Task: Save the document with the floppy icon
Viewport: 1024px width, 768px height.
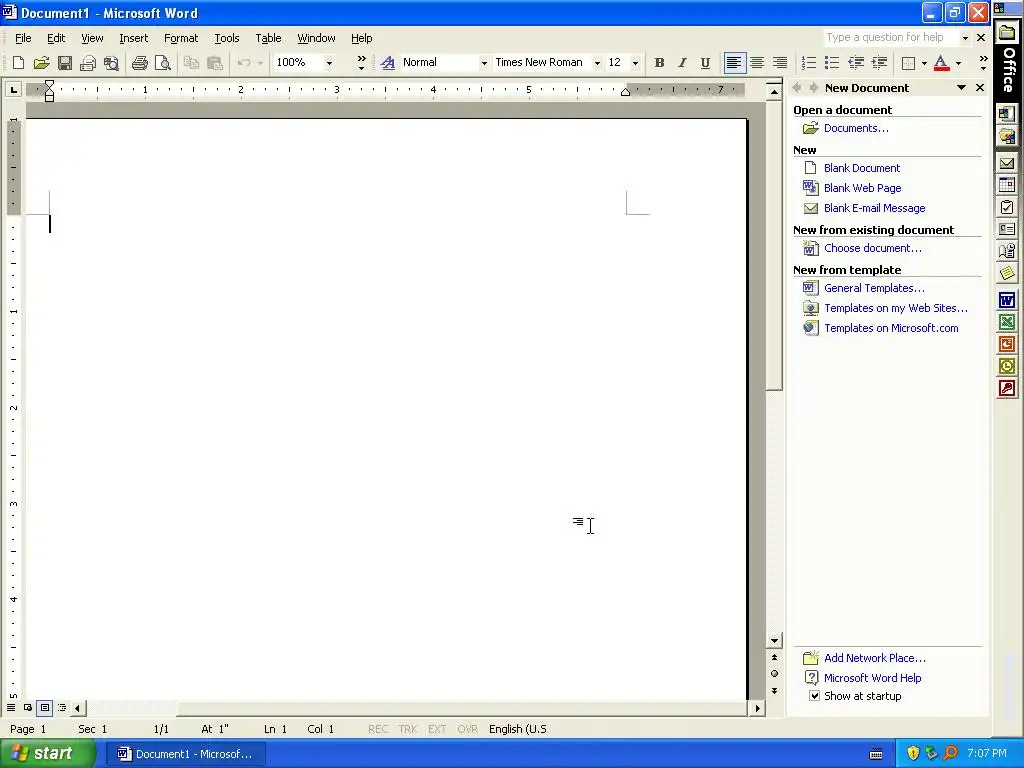Action: point(65,63)
